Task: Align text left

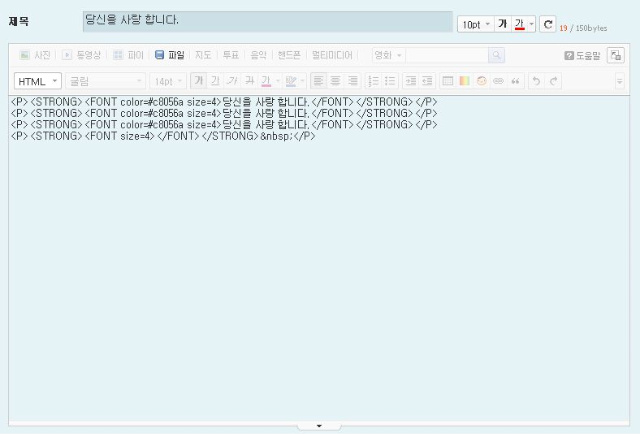Action: (x=318, y=81)
